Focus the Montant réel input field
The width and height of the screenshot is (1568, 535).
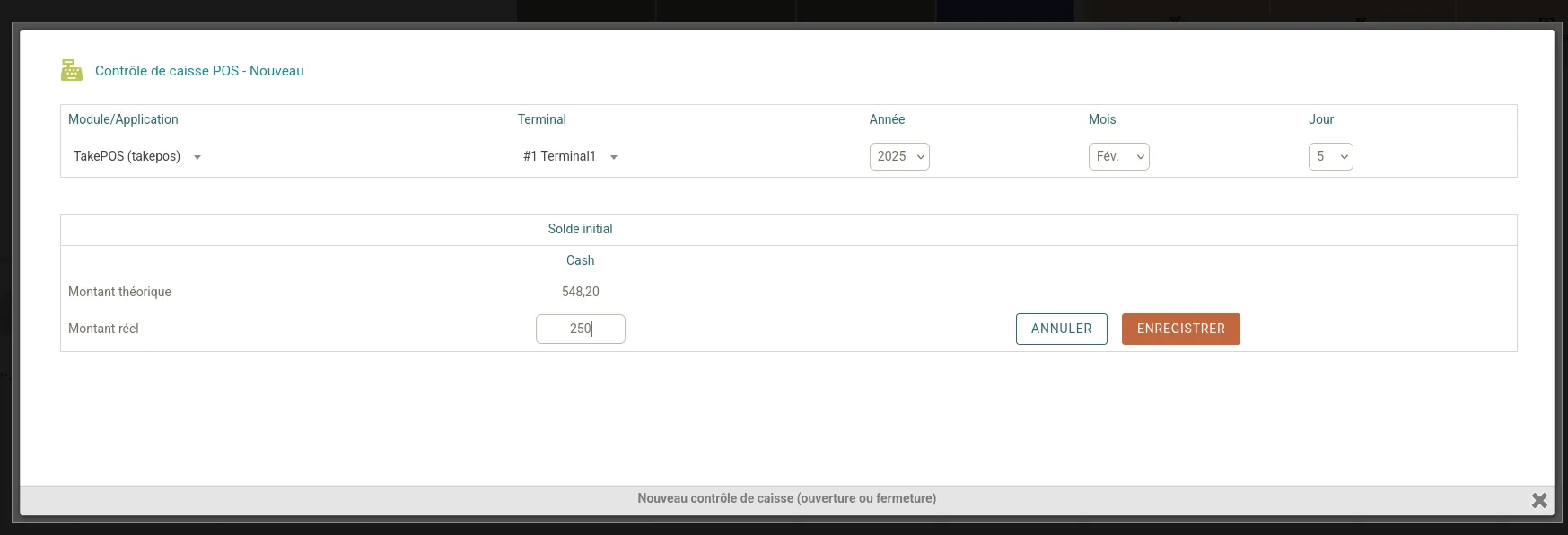tap(581, 329)
